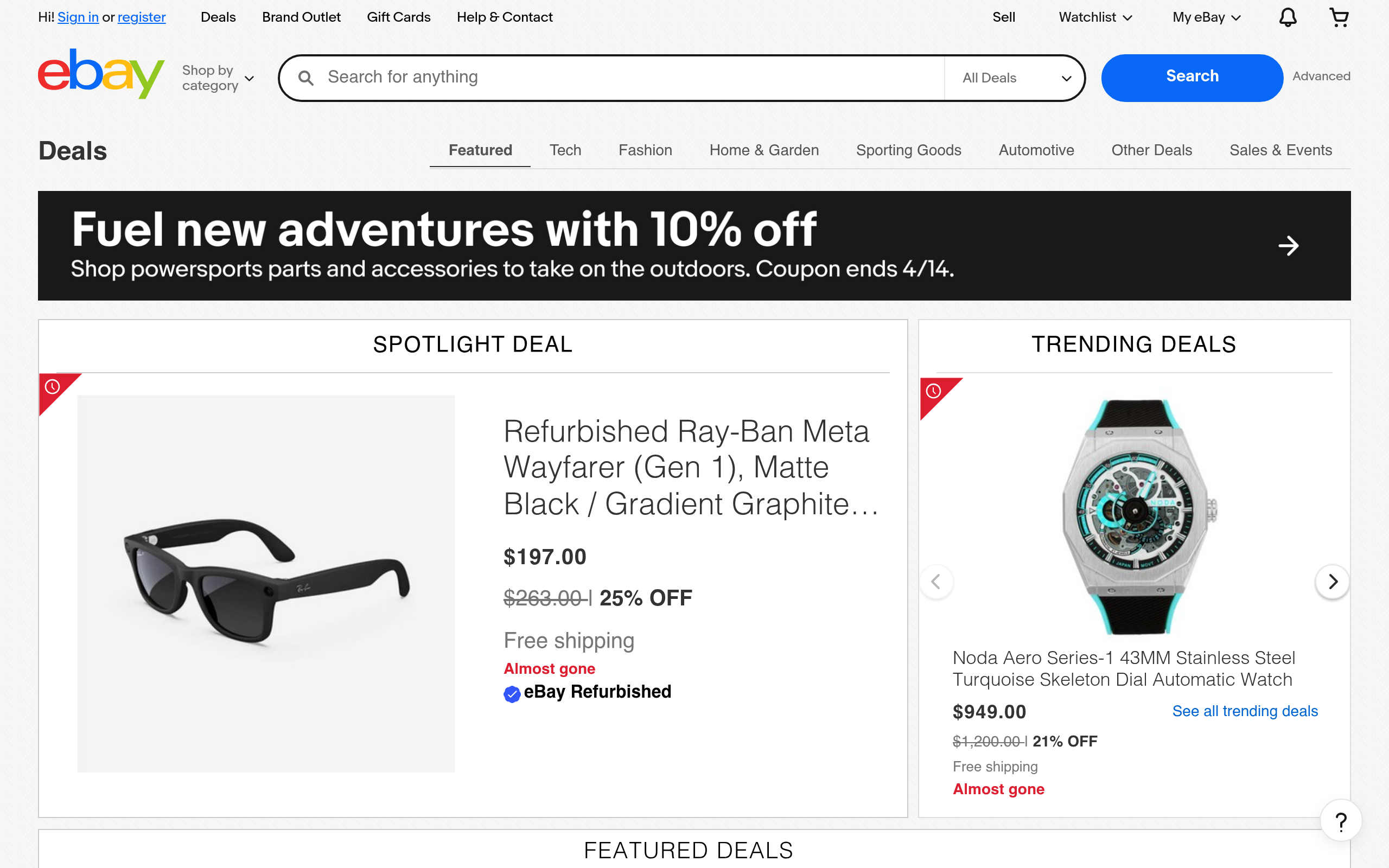This screenshot has width=1389, height=868.
Task: Click the arrow on the powersports banner
Action: coord(1289,246)
